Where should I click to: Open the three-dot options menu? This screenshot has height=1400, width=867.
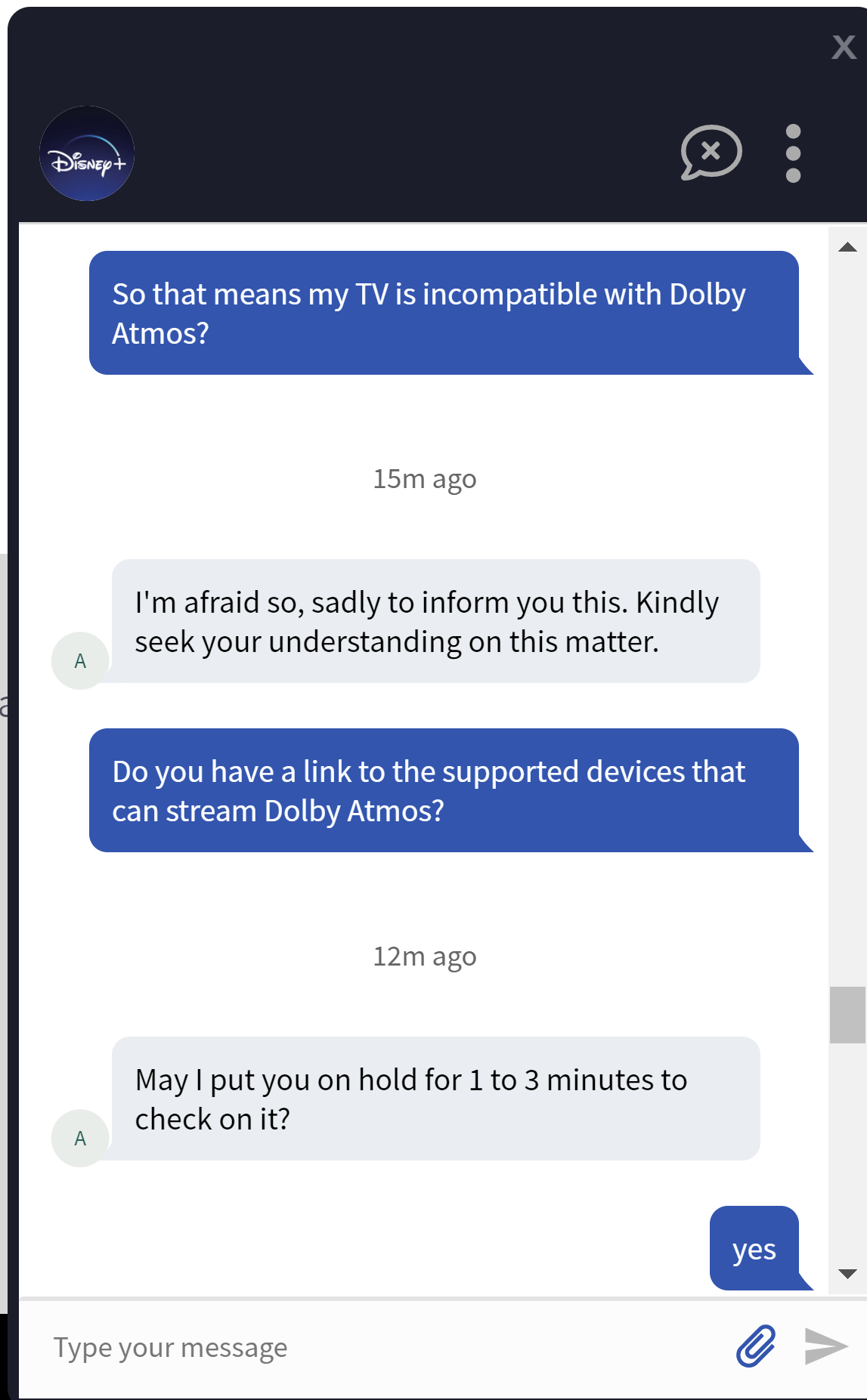point(793,153)
